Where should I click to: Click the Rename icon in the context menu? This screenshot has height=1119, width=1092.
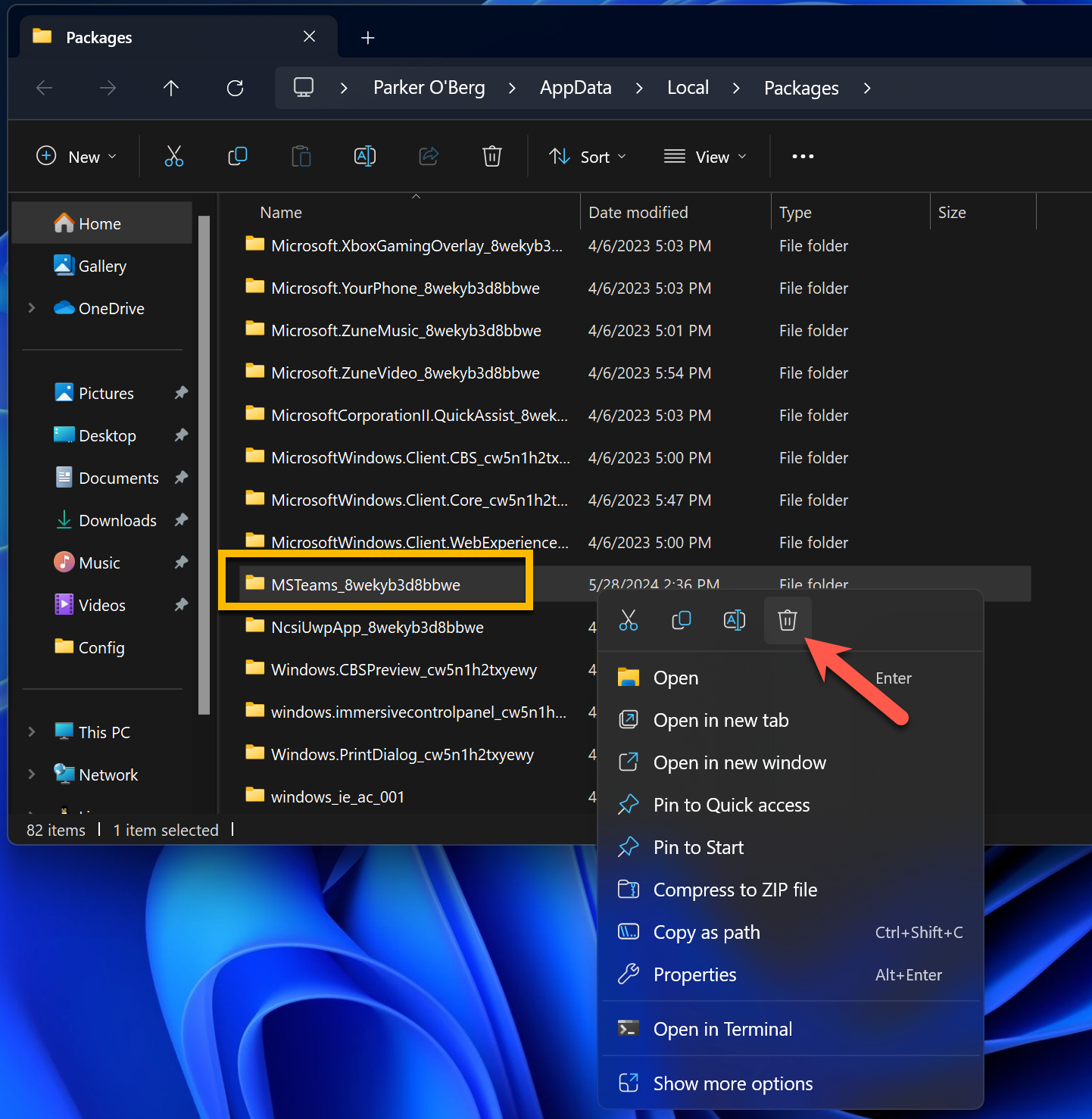click(x=735, y=621)
